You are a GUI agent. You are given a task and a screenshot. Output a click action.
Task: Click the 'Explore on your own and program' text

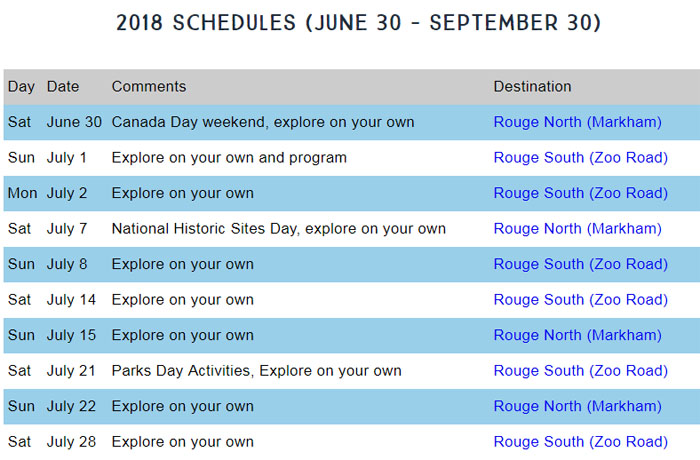pyautogui.click(x=229, y=157)
